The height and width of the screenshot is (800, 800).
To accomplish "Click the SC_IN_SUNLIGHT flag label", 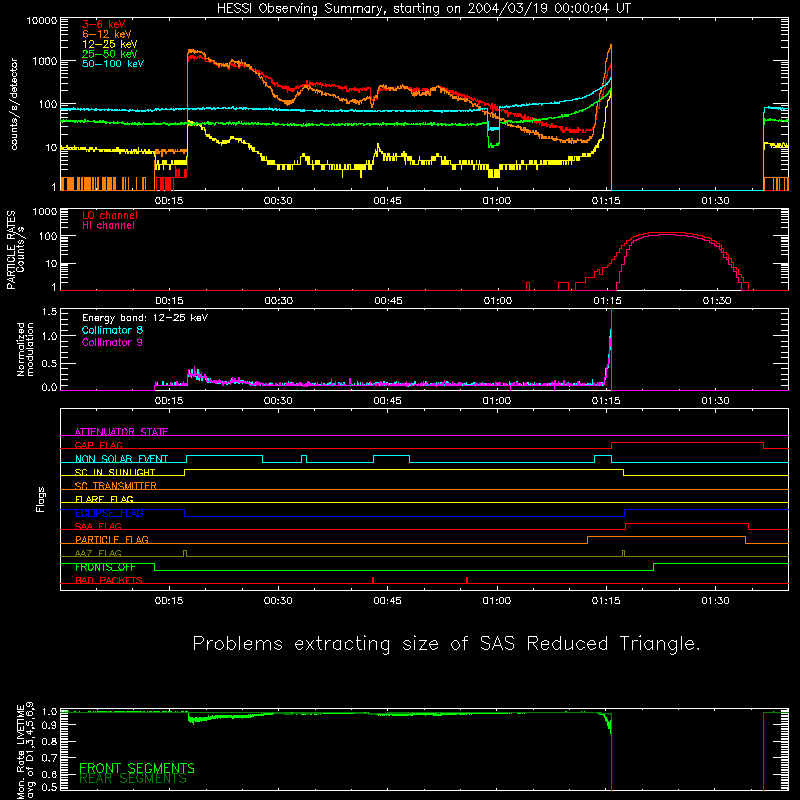I will click(115, 472).
